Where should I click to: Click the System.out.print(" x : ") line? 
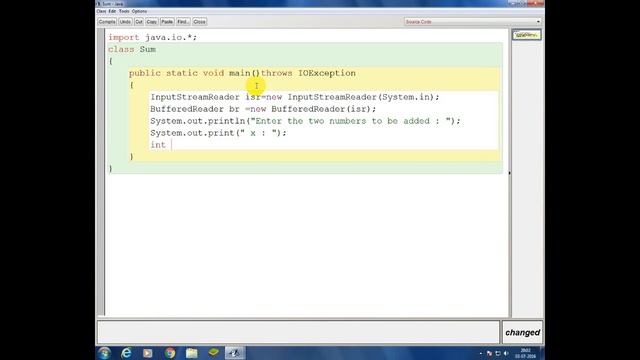pos(218,133)
